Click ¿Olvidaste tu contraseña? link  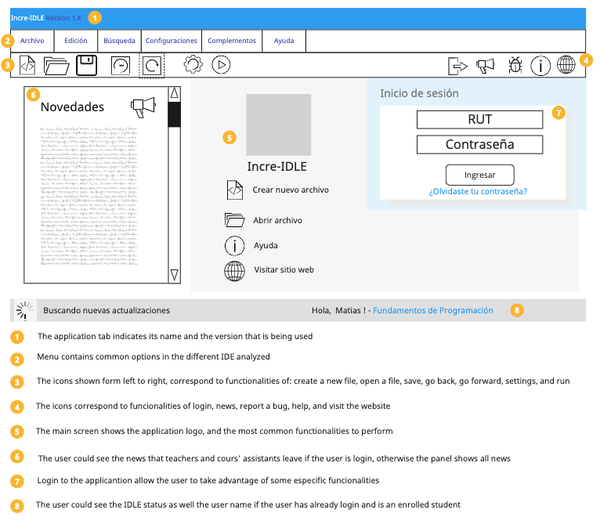(478, 191)
